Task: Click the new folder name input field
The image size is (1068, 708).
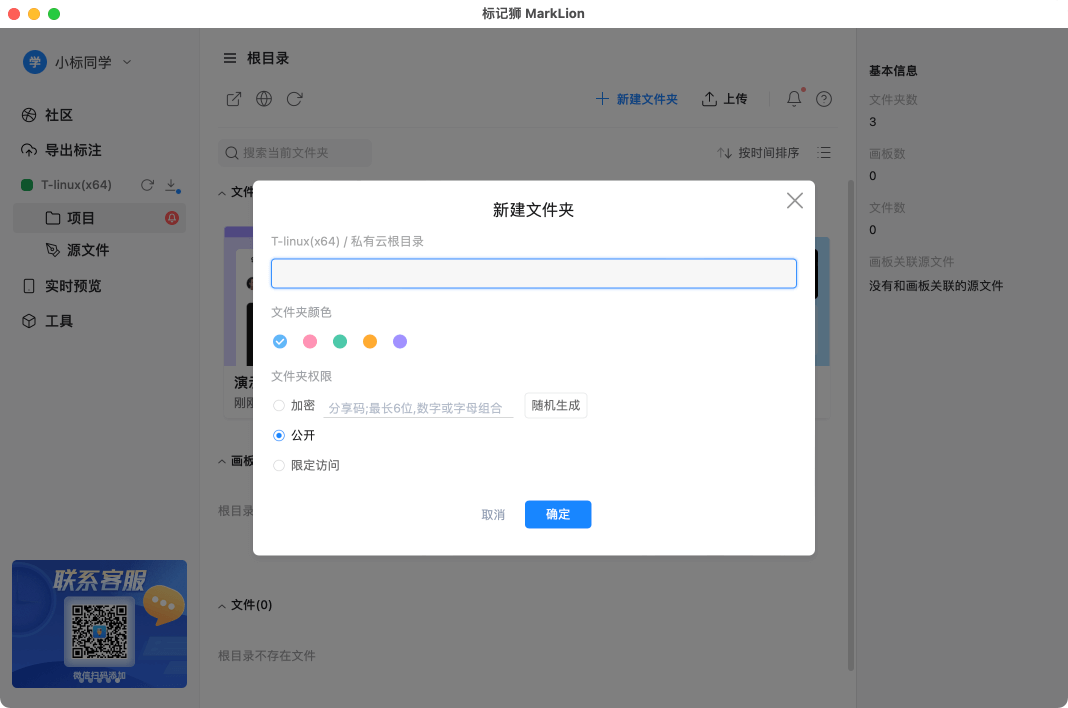Action: [x=534, y=272]
